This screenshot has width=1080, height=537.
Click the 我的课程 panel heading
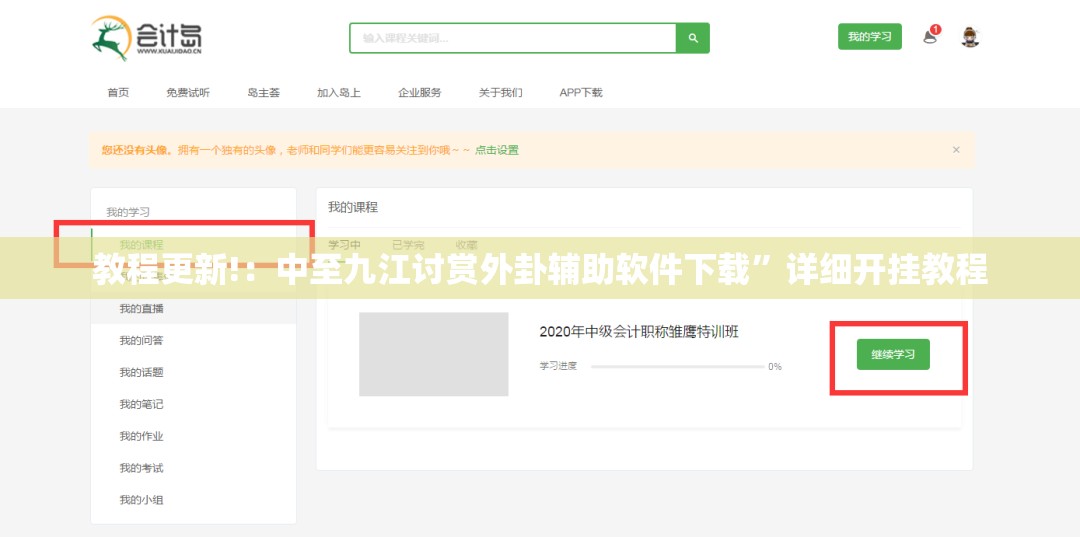click(353, 207)
